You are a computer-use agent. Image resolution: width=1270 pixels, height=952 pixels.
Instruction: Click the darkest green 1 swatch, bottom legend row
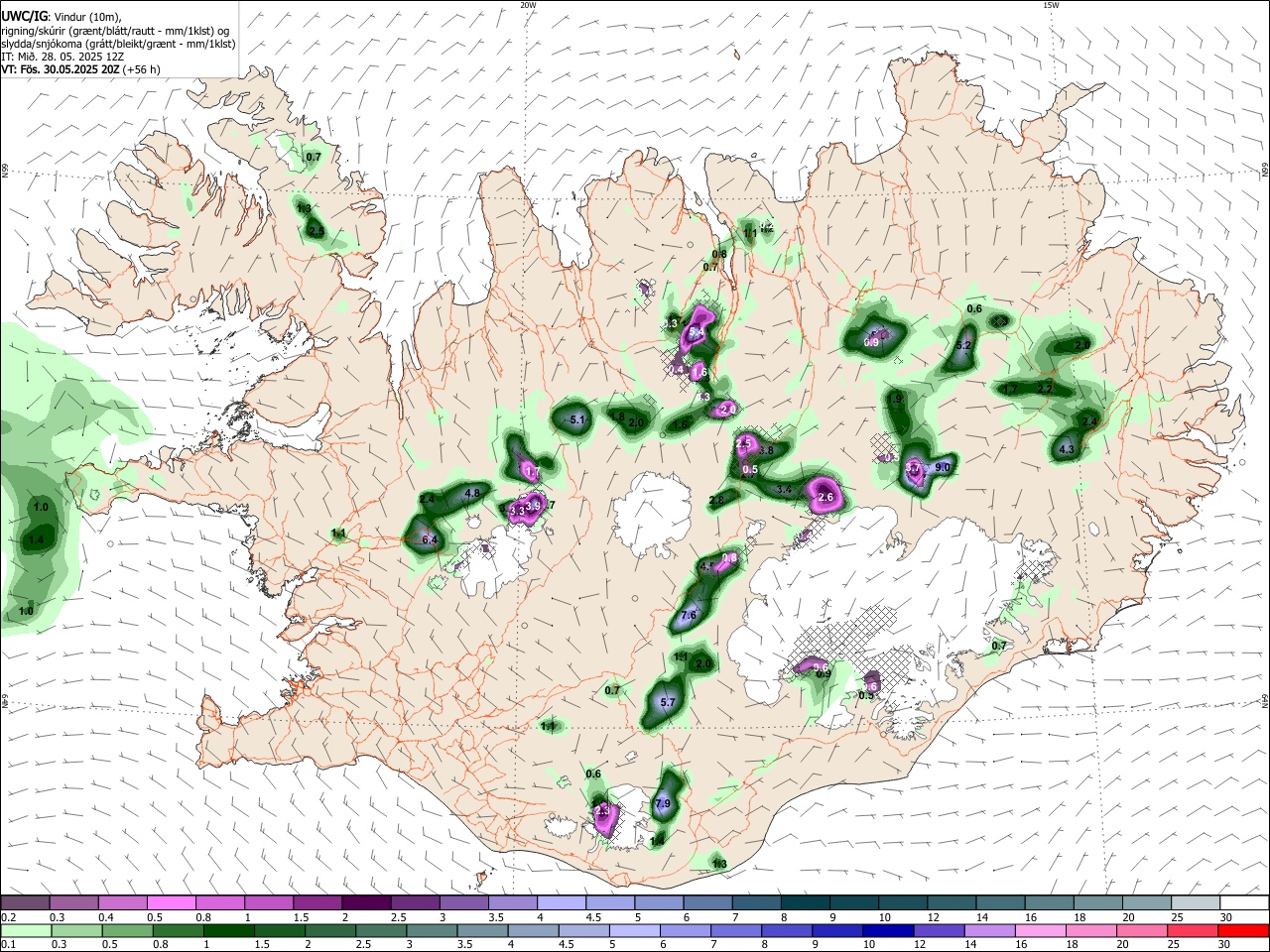point(228,930)
